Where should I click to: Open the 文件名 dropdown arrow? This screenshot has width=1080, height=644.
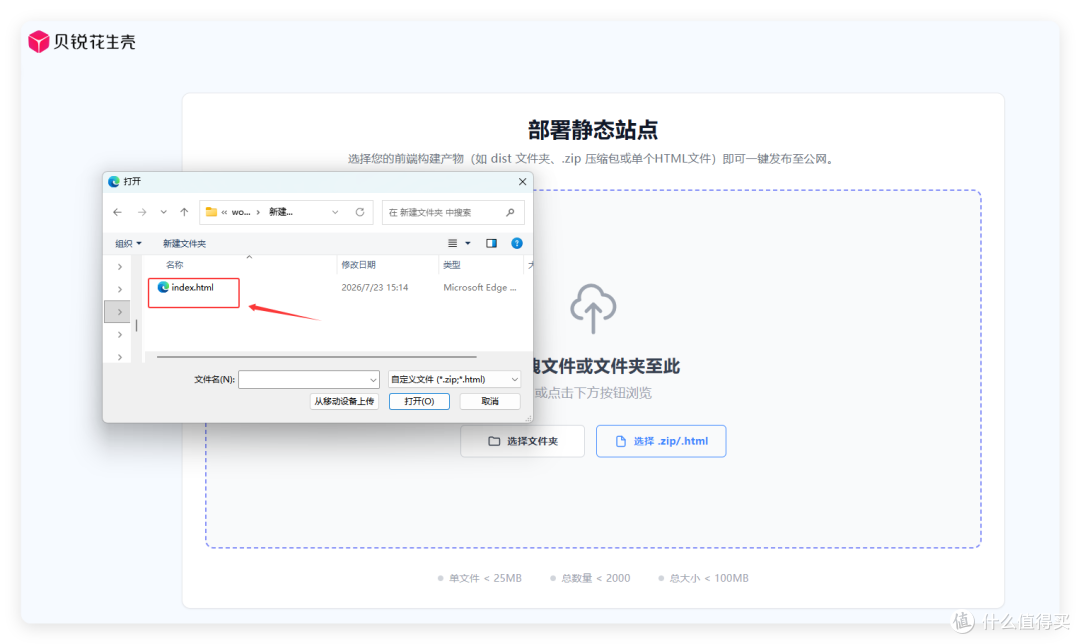coord(373,380)
